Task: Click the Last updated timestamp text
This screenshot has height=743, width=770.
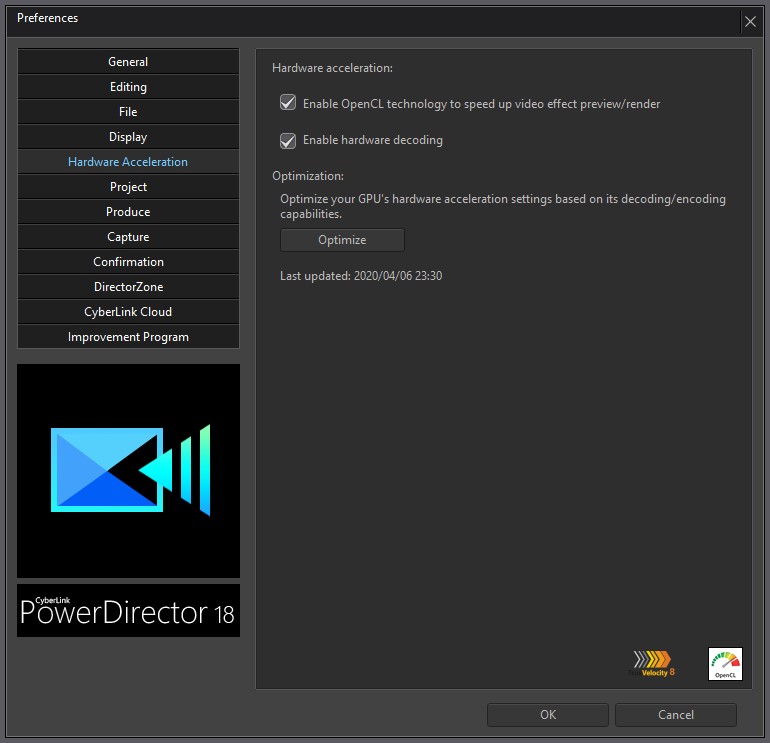Action: [x=361, y=276]
